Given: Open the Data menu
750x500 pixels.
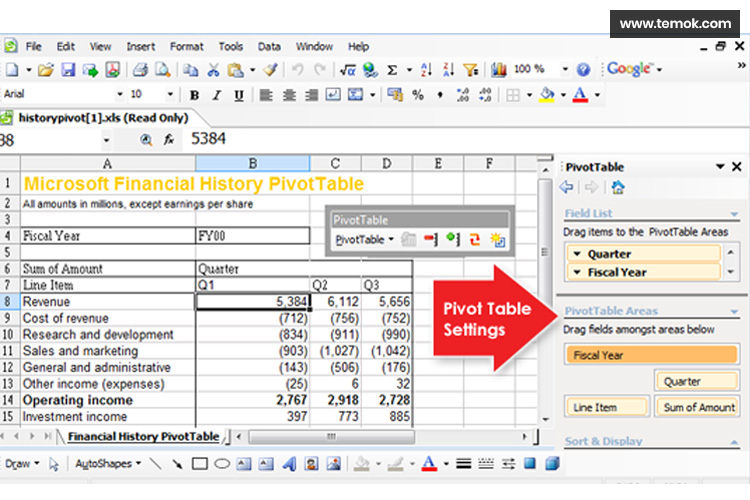Looking at the screenshot, I should pyautogui.click(x=269, y=46).
